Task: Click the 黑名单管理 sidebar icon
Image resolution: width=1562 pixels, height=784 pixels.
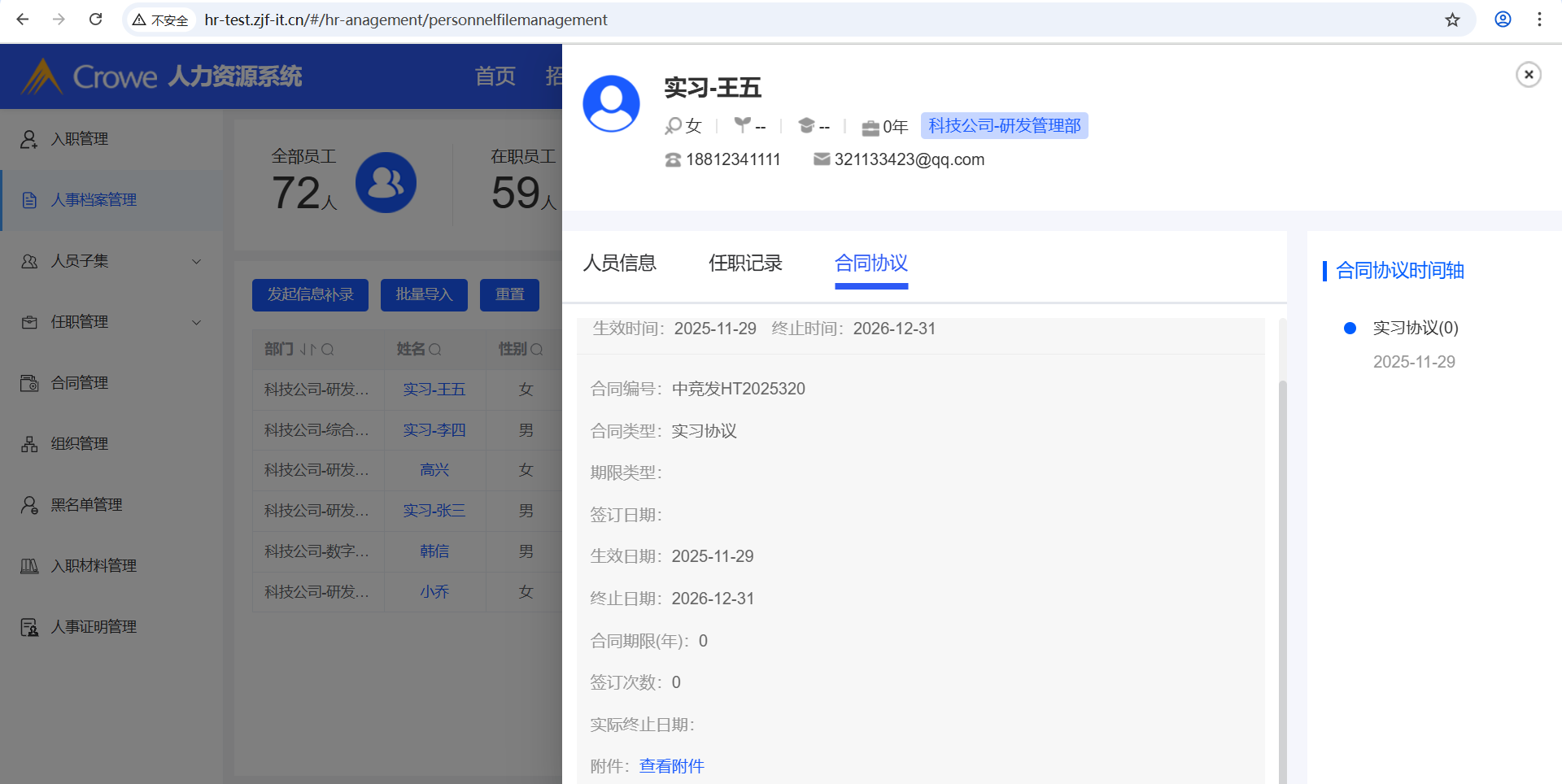Action: [x=29, y=505]
